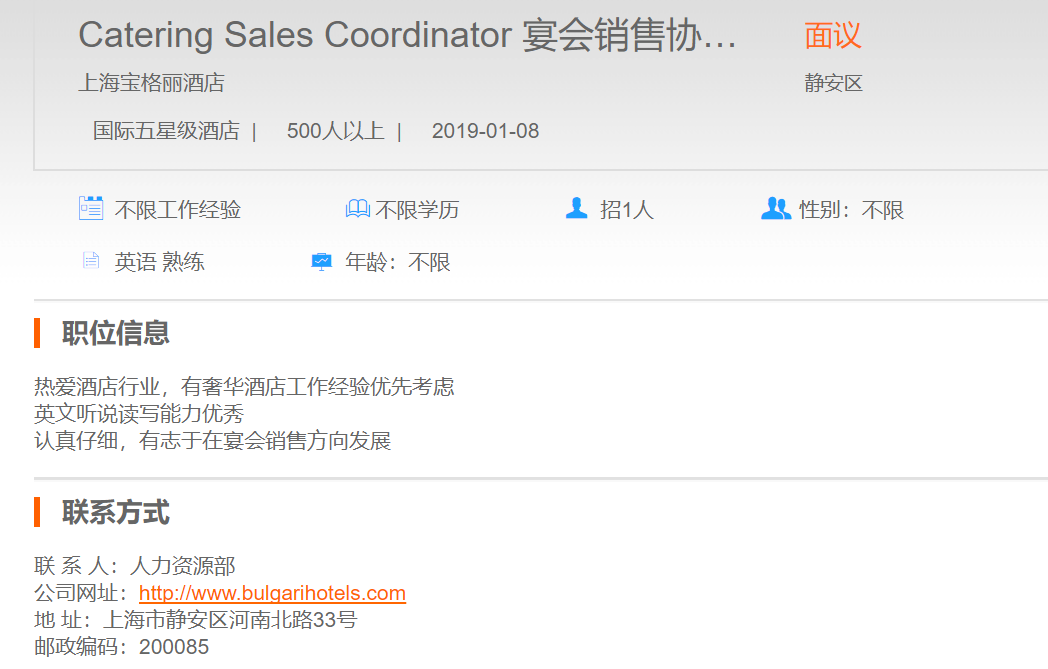Click the gender two-person icon
Viewport: 1048px width, 669px height.
(775, 208)
